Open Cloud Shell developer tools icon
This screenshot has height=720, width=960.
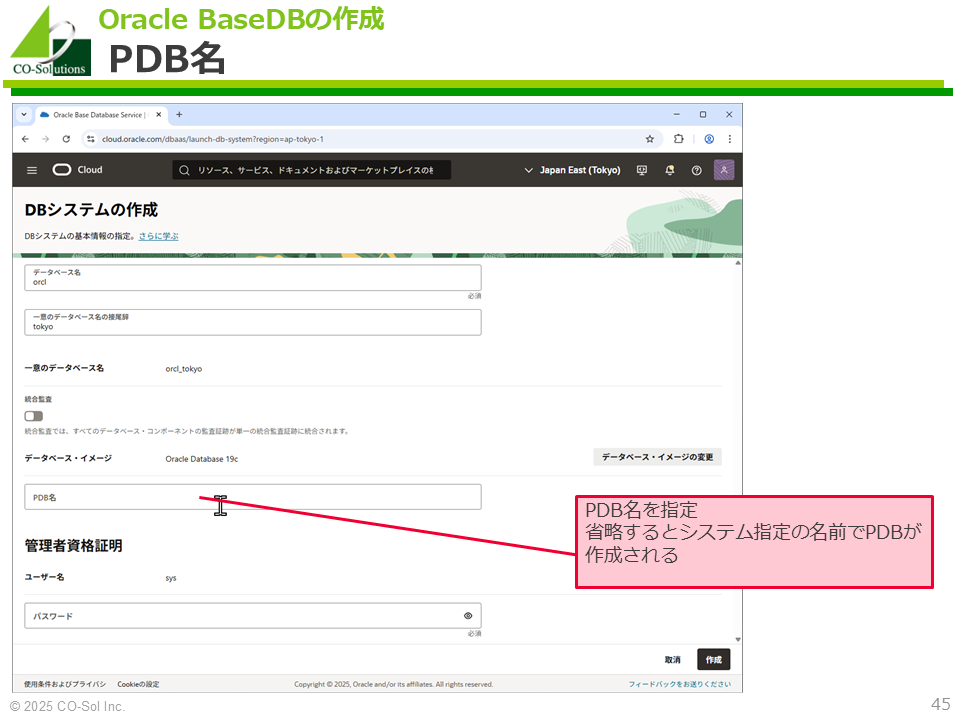642,170
